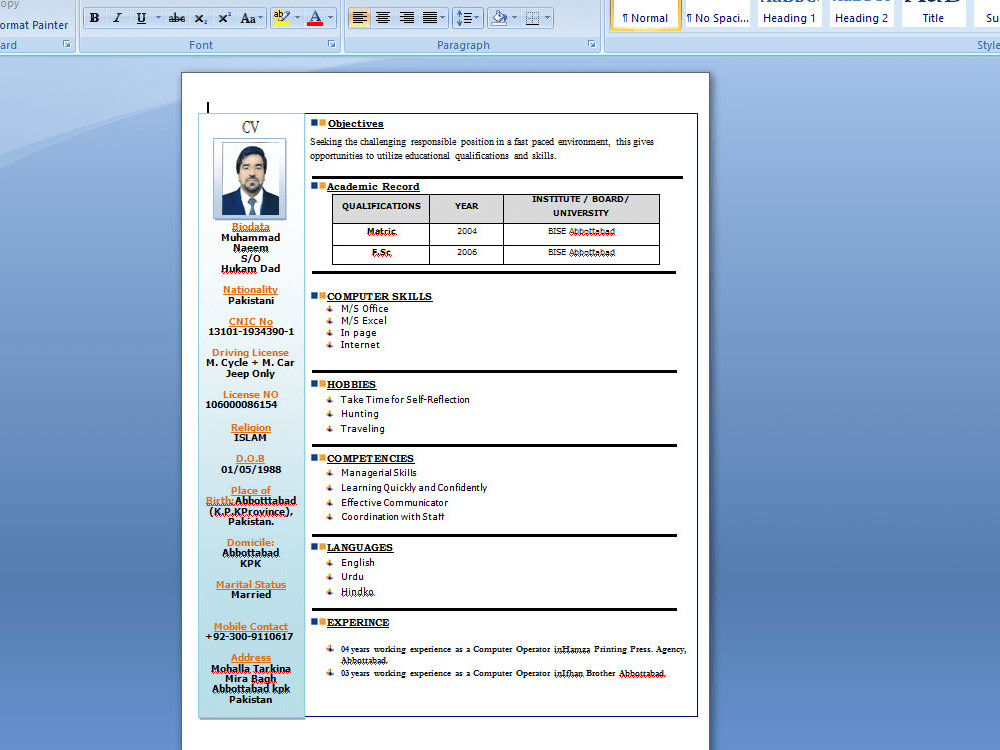Click the Marital Status label

[251, 584]
